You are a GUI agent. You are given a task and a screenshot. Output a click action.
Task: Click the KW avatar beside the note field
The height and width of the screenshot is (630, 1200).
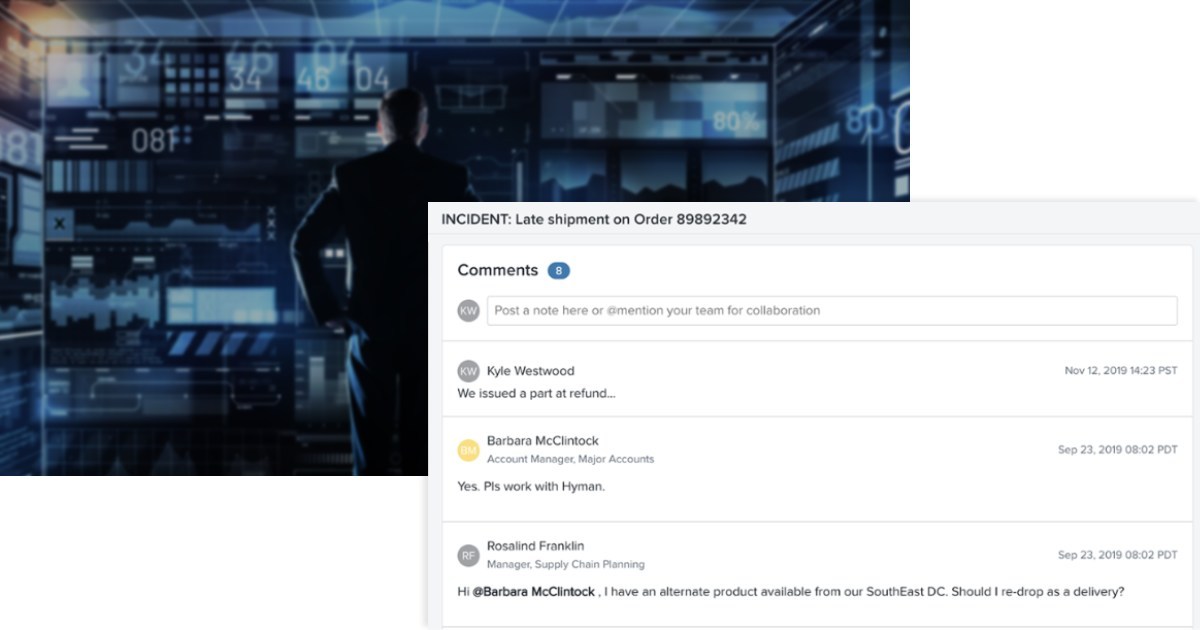point(468,311)
